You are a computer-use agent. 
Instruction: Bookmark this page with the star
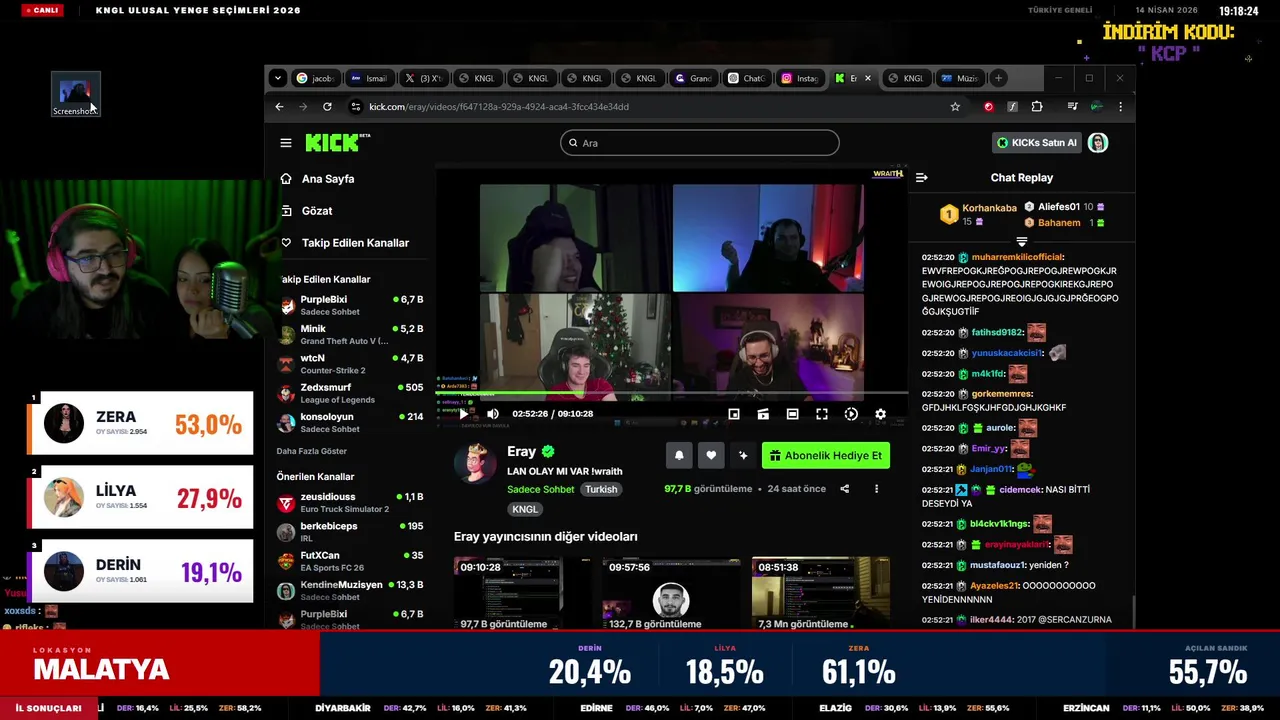point(955,107)
